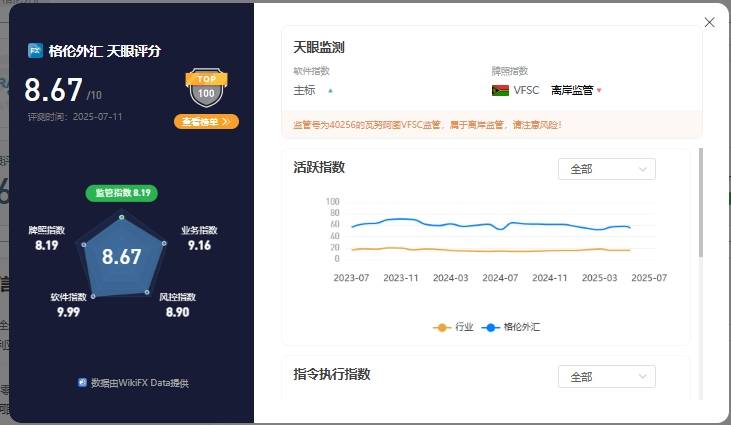Click the 8.67 score in radar center

[122, 257]
